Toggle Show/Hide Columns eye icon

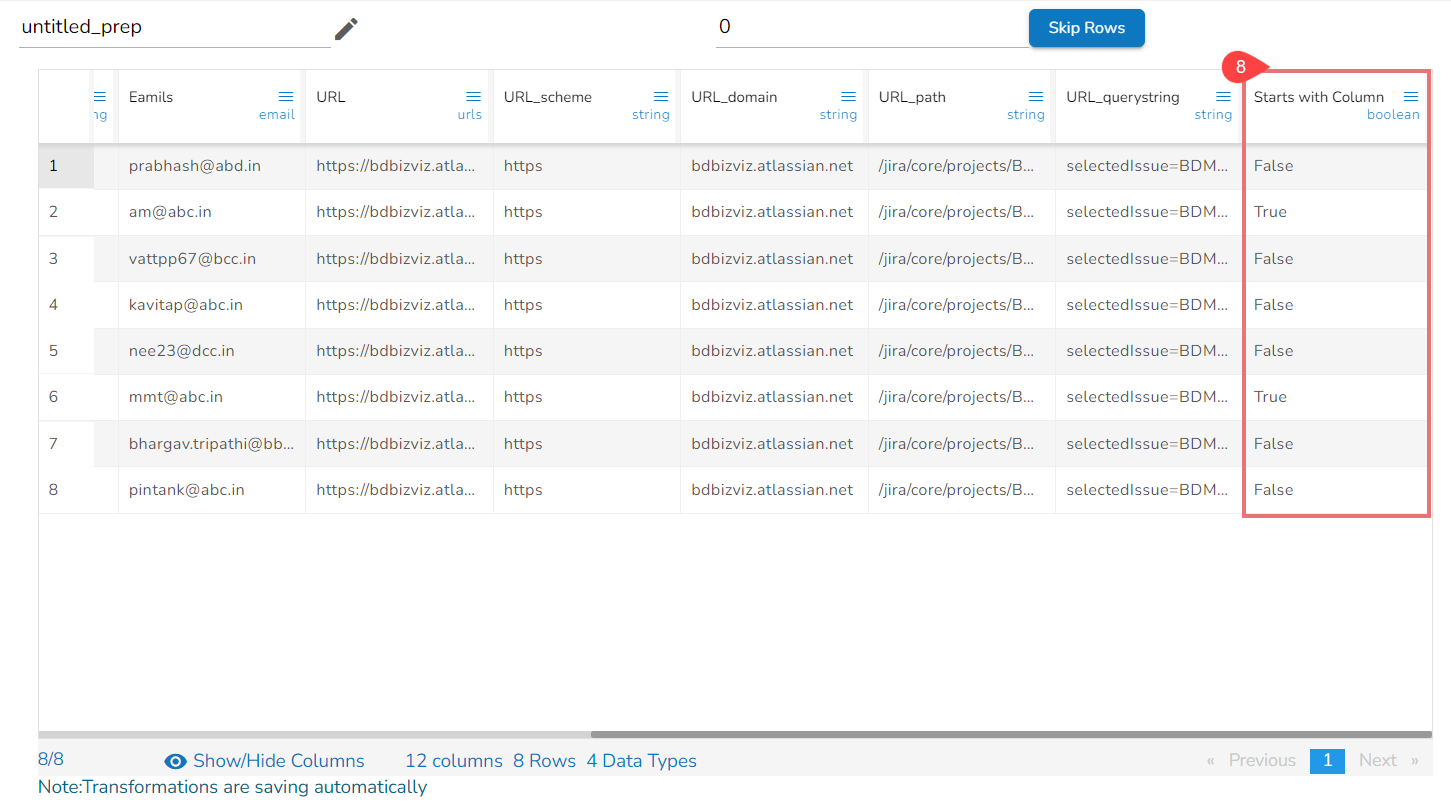pos(176,761)
